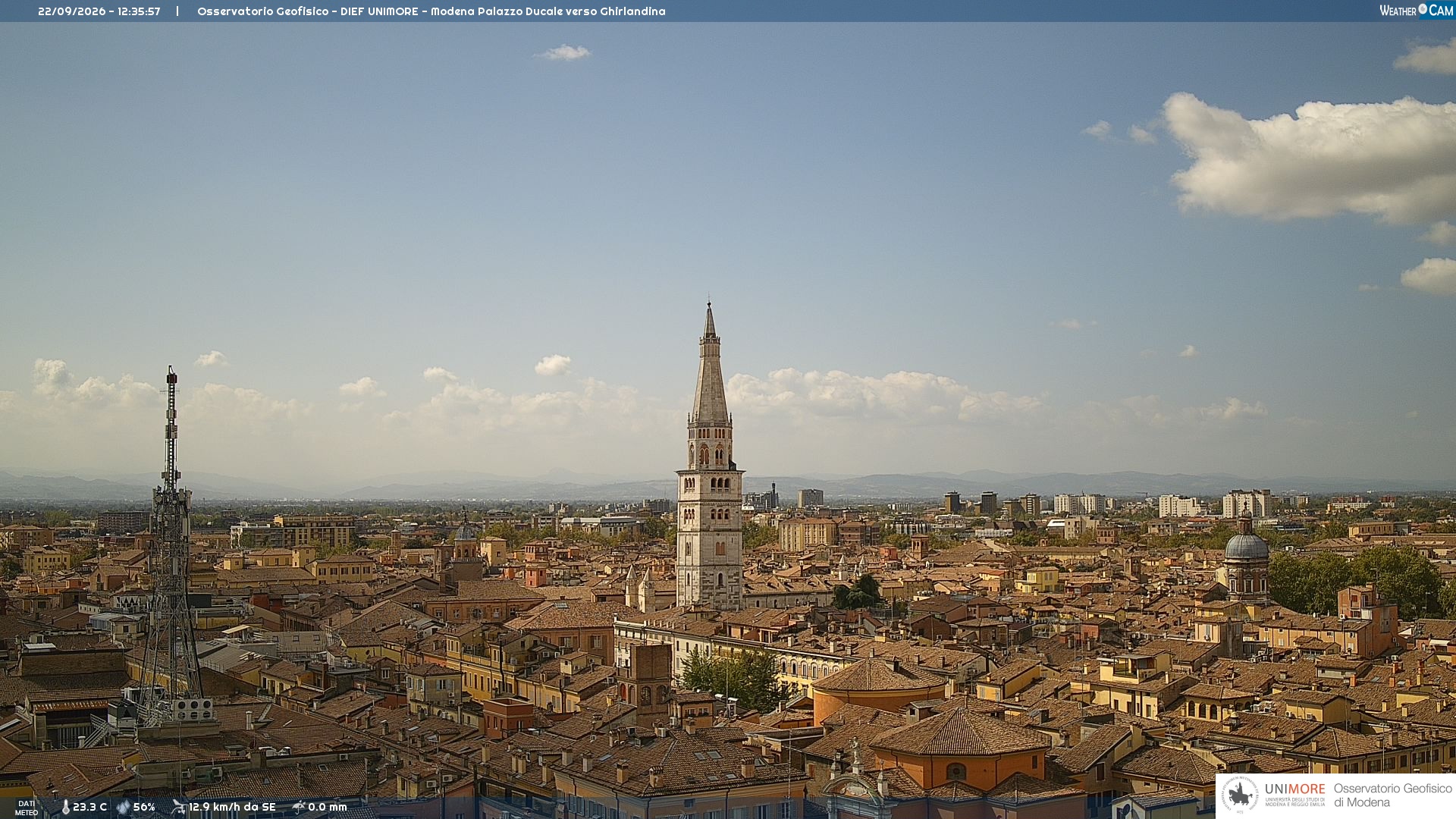Click the 56% humidity value
The width and height of the screenshot is (1456, 819).
144,807
